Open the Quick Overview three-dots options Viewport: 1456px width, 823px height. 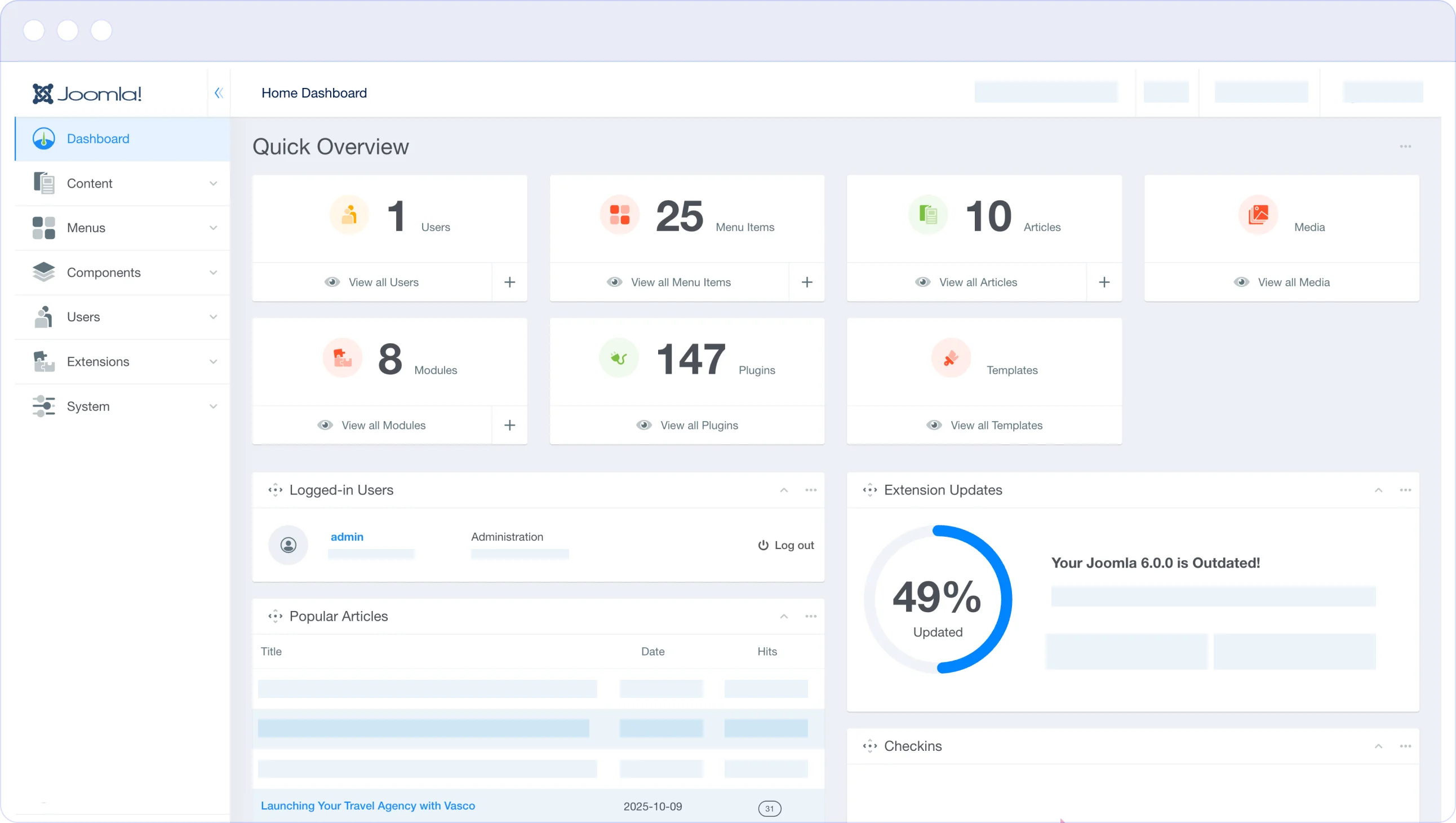tap(1405, 147)
